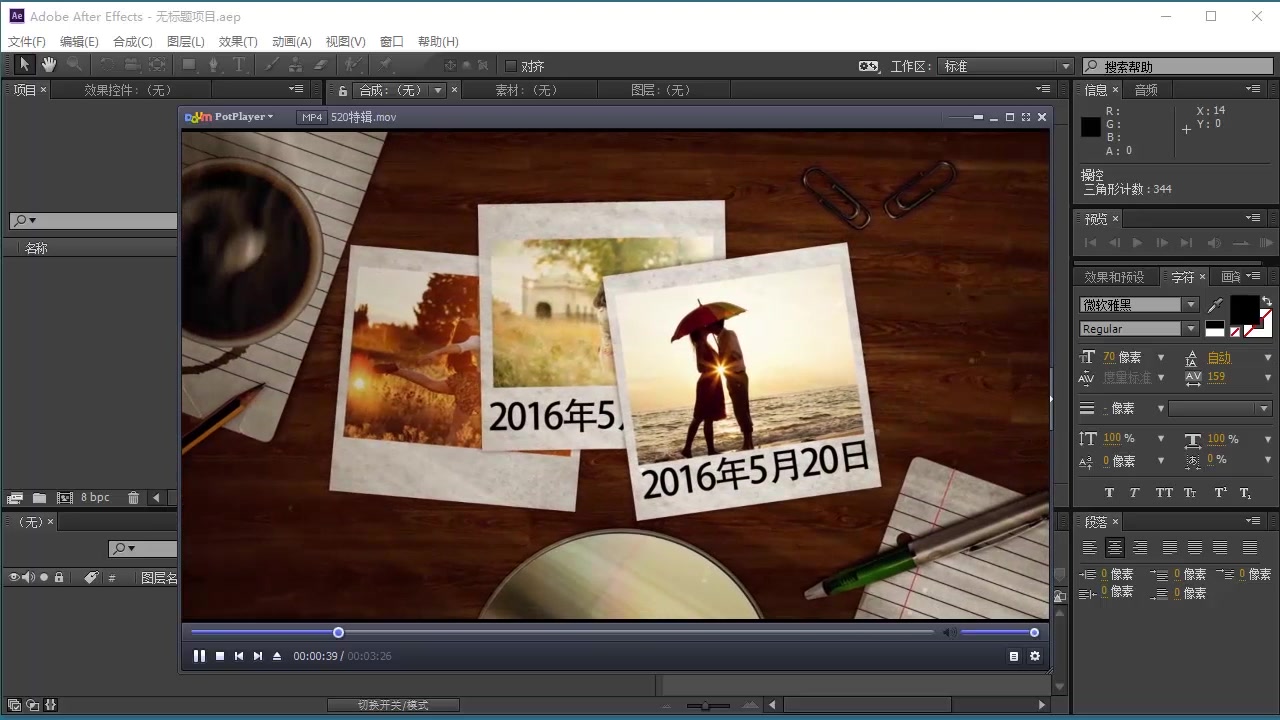Viewport: 1280px width, 720px height.
Task: Click the interpret footage icon in Project panel
Action: pyautogui.click(x=15, y=497)
